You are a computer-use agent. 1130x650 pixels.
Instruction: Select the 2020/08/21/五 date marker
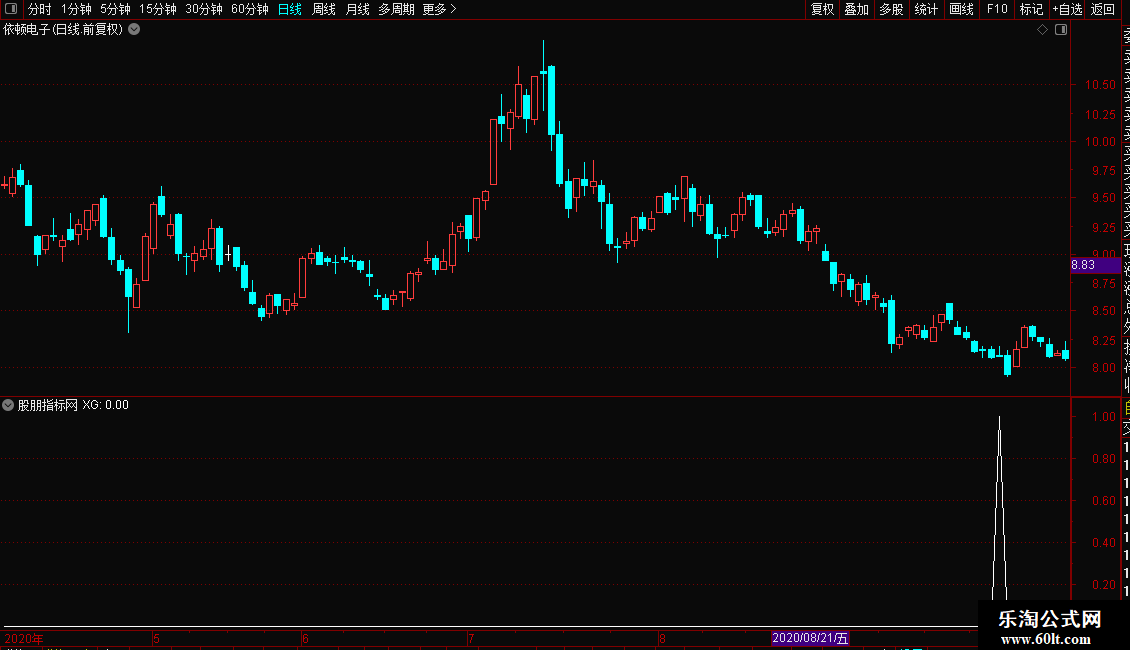point(810,638)
